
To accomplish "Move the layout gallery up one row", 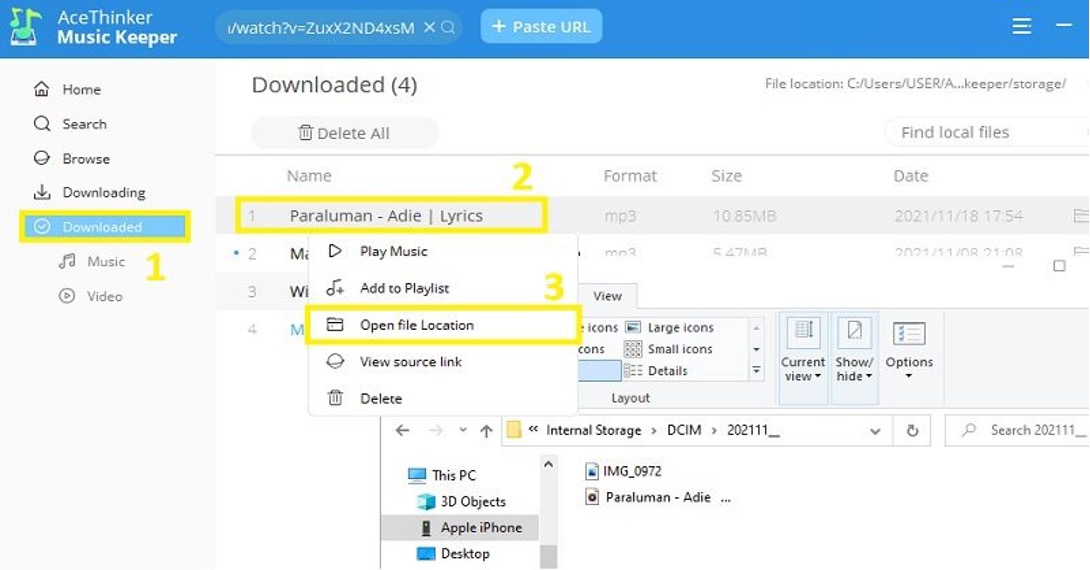I will (x=756, y=328).
